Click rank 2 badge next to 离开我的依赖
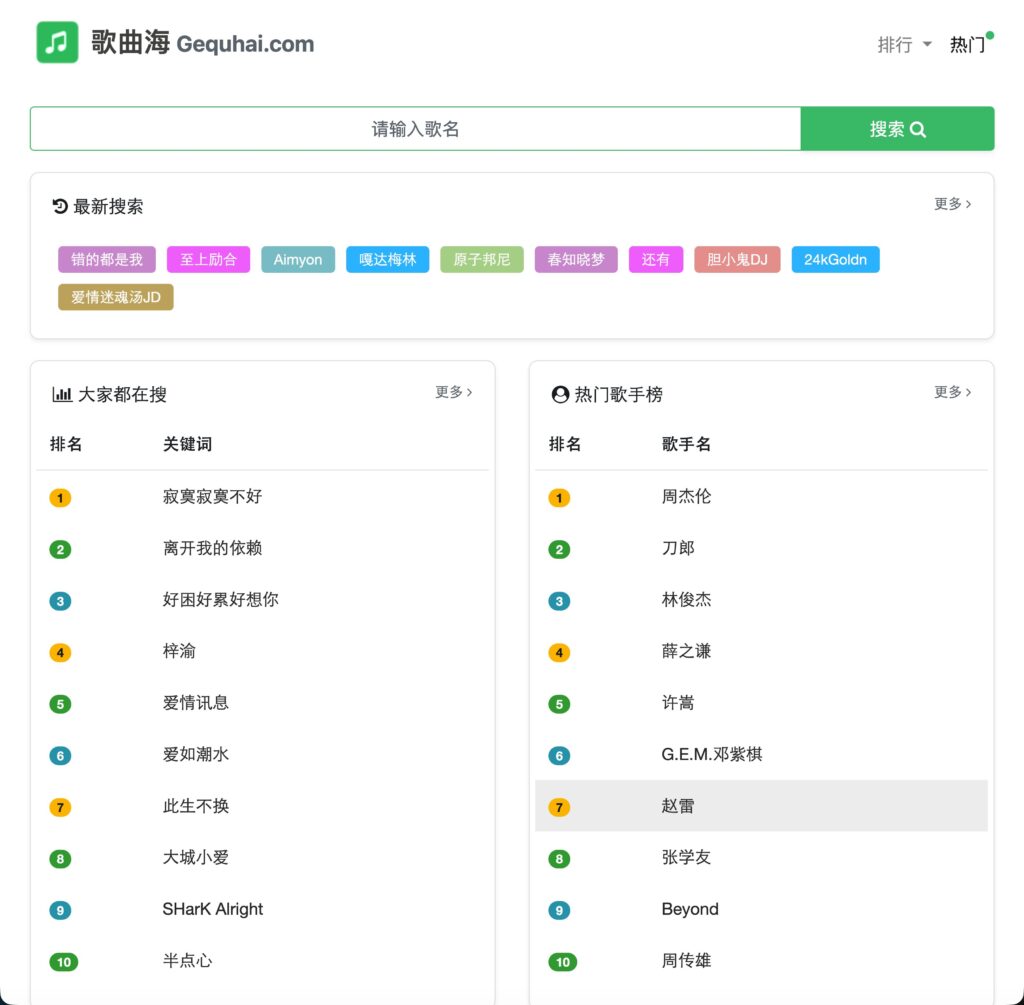Viewport: 1024px width, 1005px height. point(60,550)
